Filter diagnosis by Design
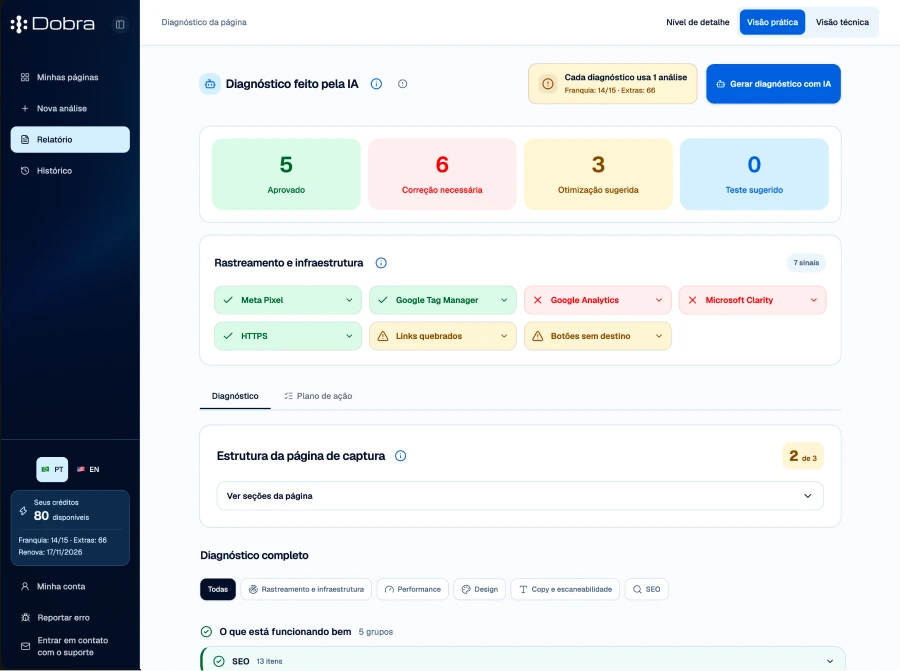Screen dimensions: 900x671 pos(480,589)
